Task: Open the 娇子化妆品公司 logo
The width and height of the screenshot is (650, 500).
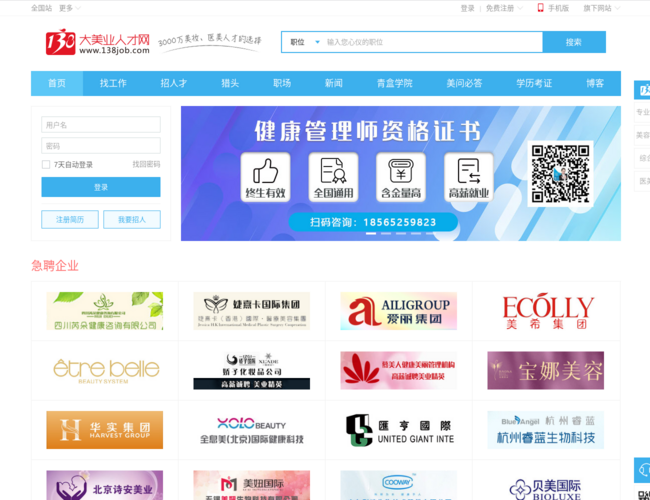Action: click(x=252, y=370)
